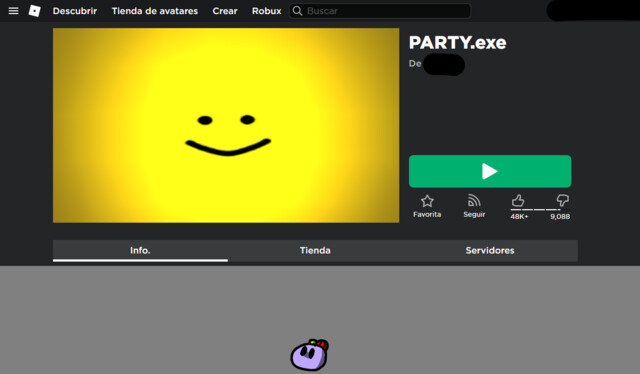Open the hamburger navigation menu
640x374 pixels.
point(13,11)
